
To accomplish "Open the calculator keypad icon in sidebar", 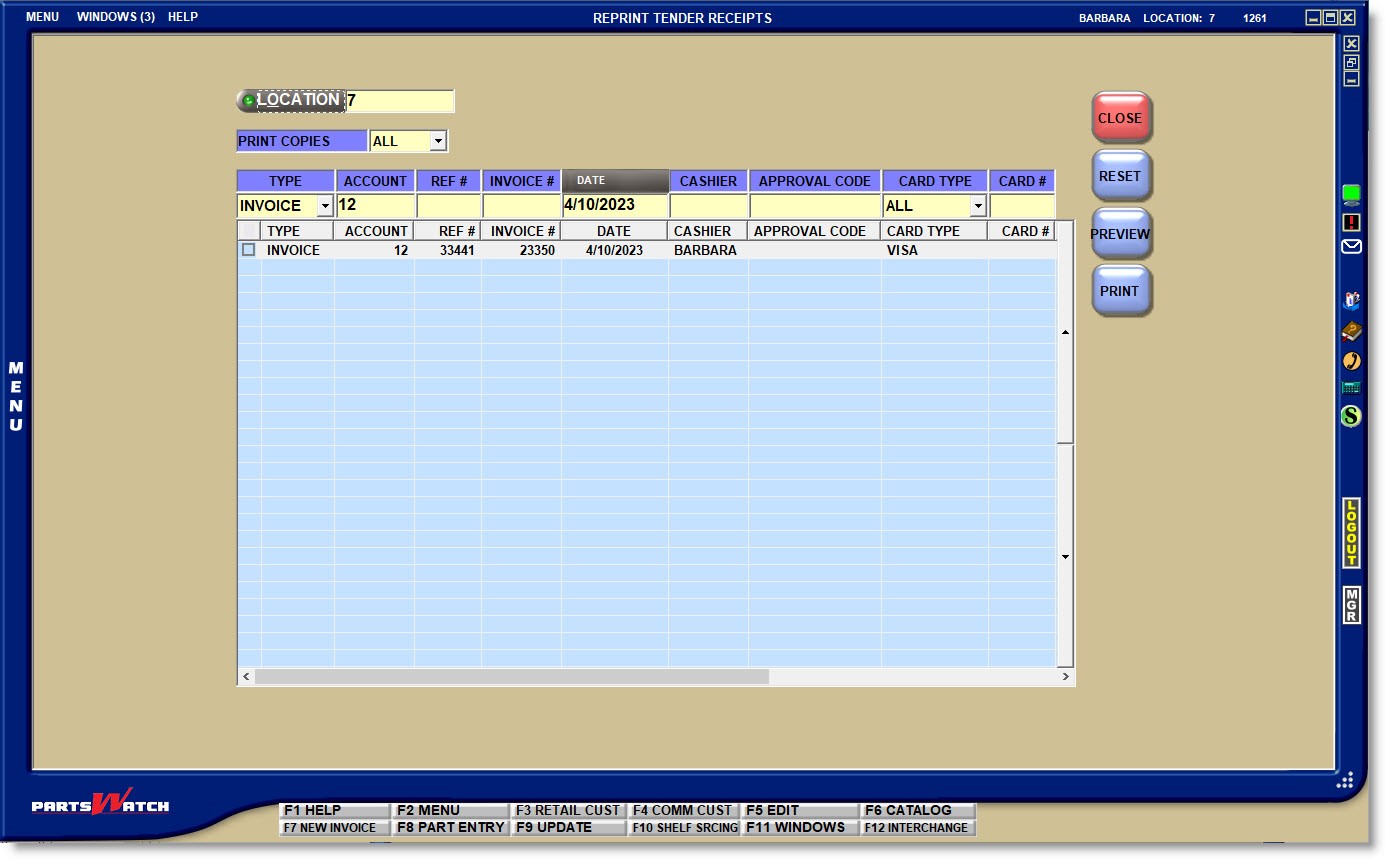I will (1351, 388).
